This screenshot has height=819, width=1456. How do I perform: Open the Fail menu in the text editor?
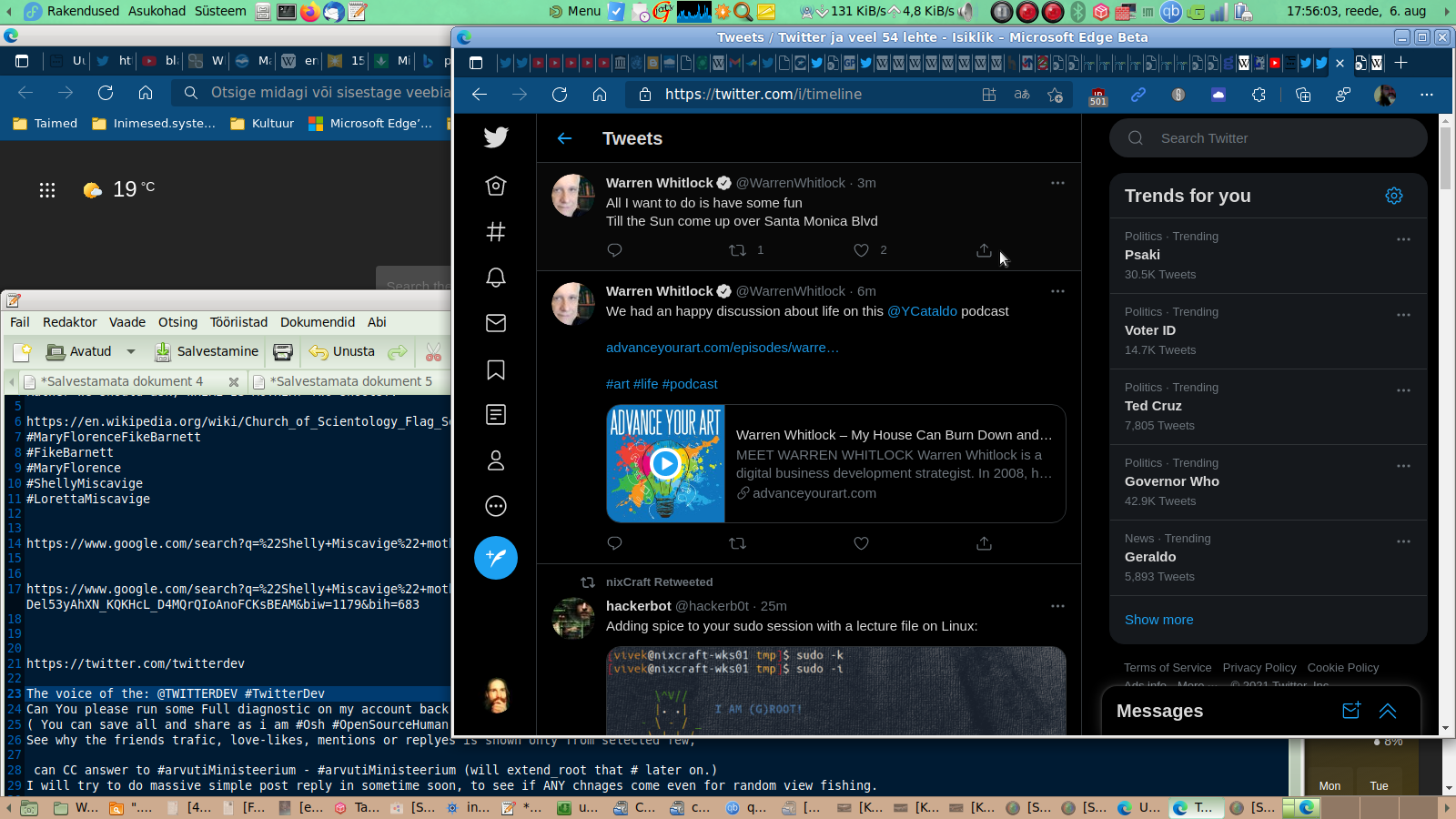[20, 322]
